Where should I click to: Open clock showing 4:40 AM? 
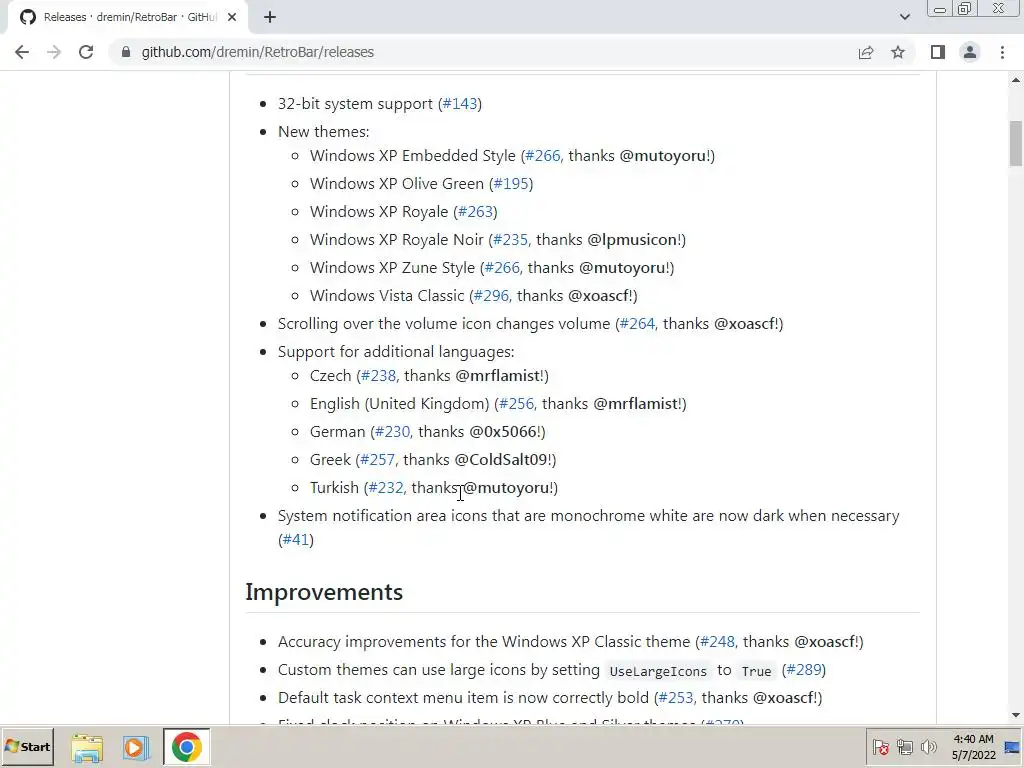[973, 747]
